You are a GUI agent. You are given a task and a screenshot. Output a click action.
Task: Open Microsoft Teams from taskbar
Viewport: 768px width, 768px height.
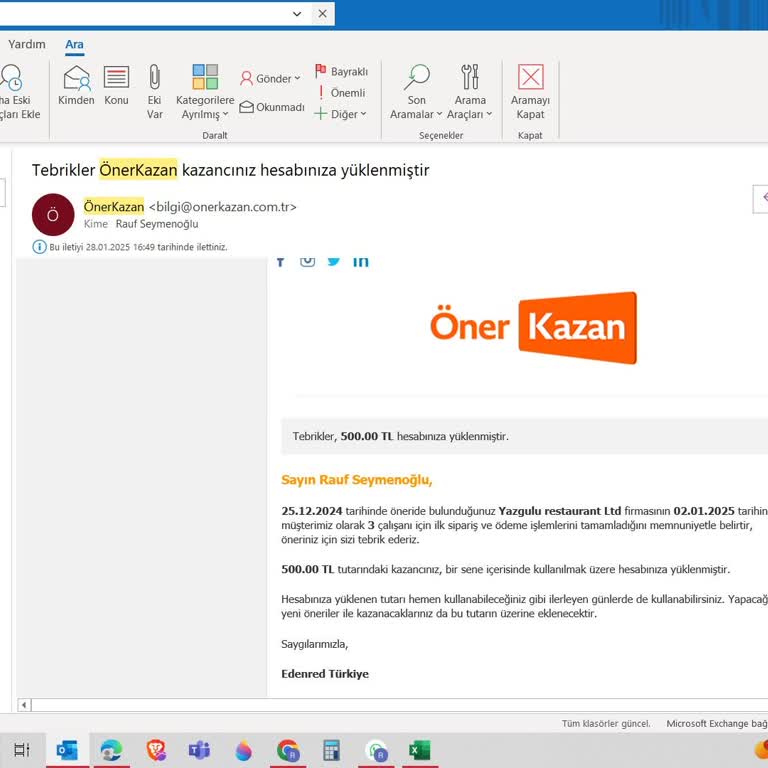pyautogui.click(x=199, y=750)
